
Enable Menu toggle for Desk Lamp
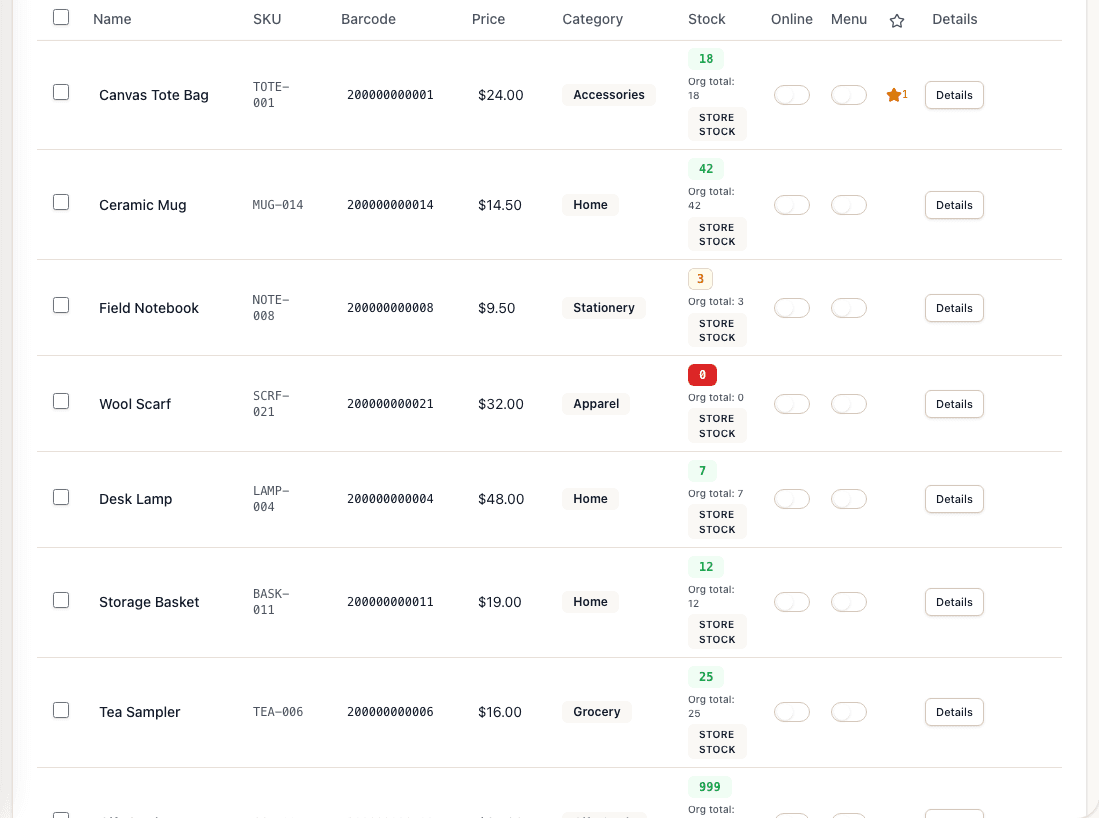click(x=849, y=499)
